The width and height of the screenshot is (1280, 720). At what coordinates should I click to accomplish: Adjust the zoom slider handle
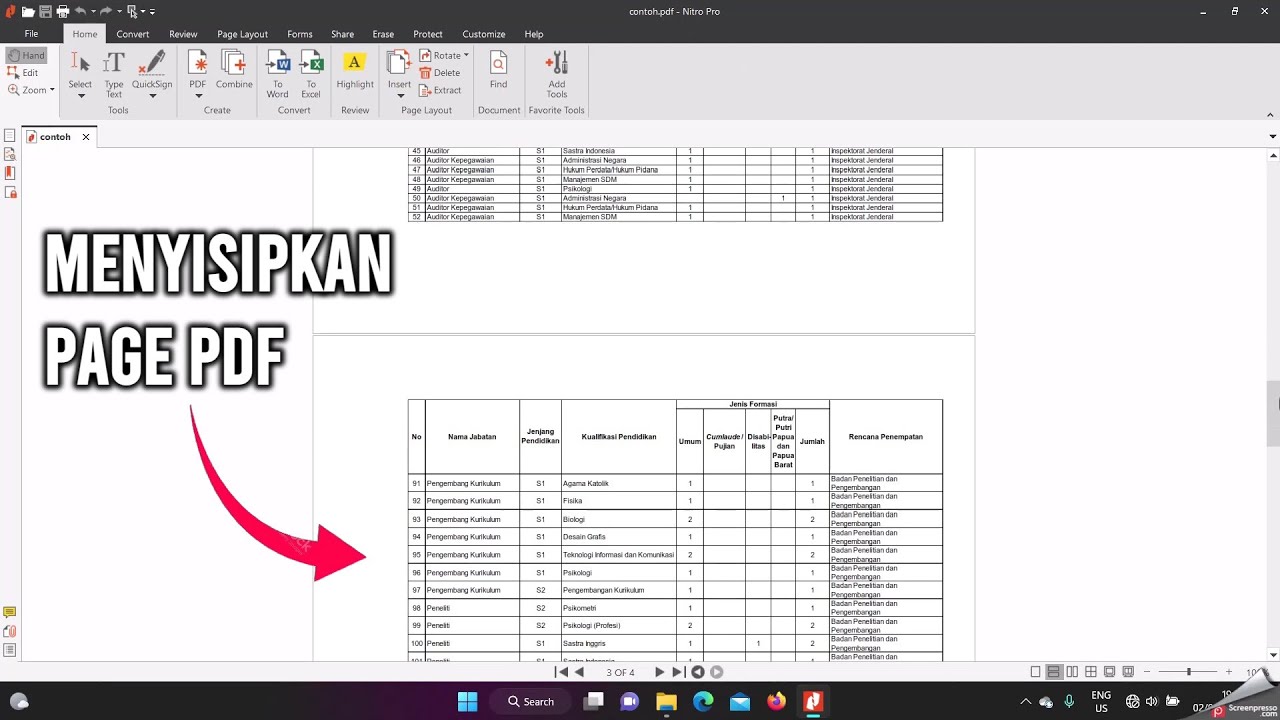coord(1188,672)
